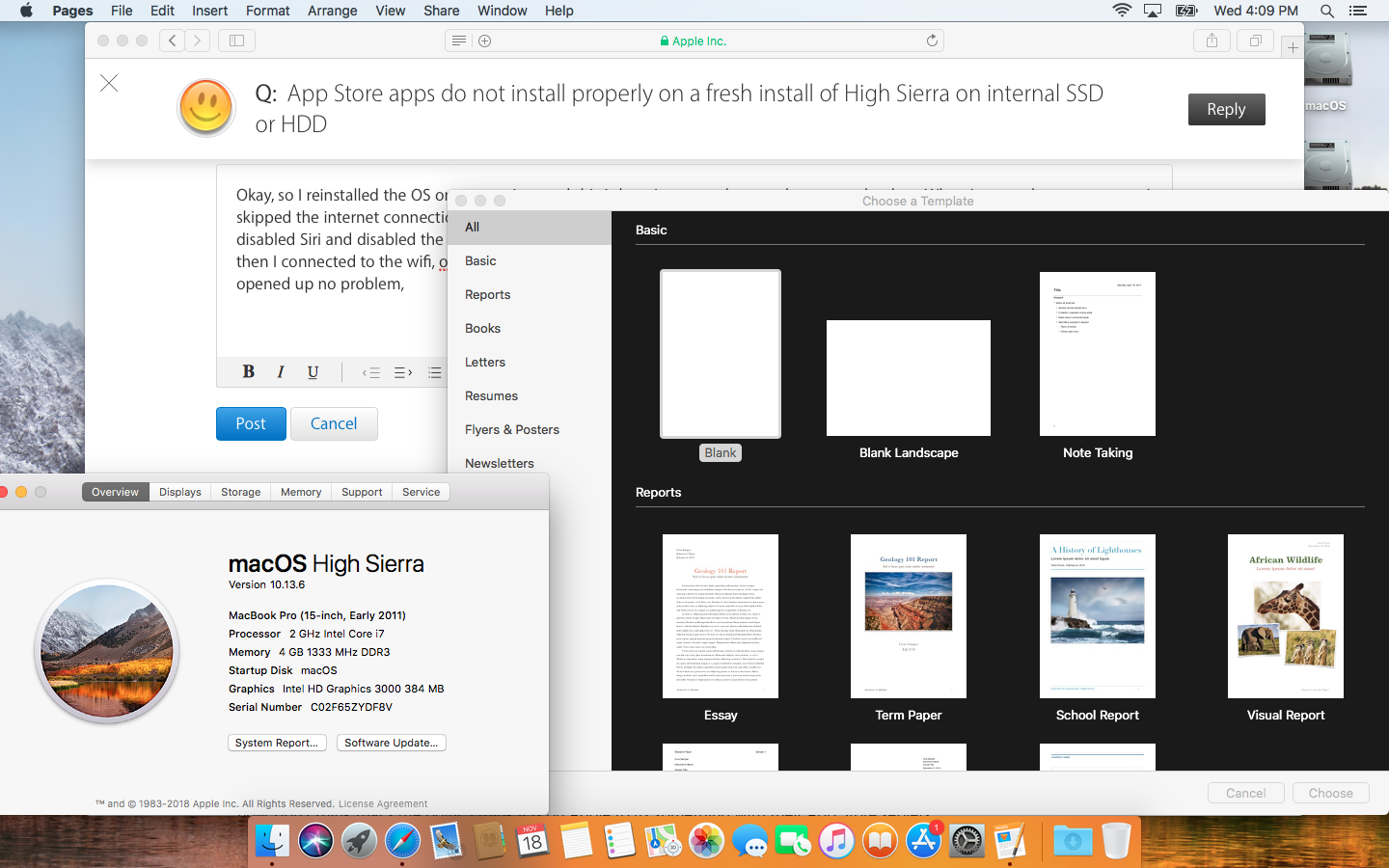Open Finder from the Dock
The height and width of the screenshot is (868, 1389).
pyautogui.click(x=272, y=841)
